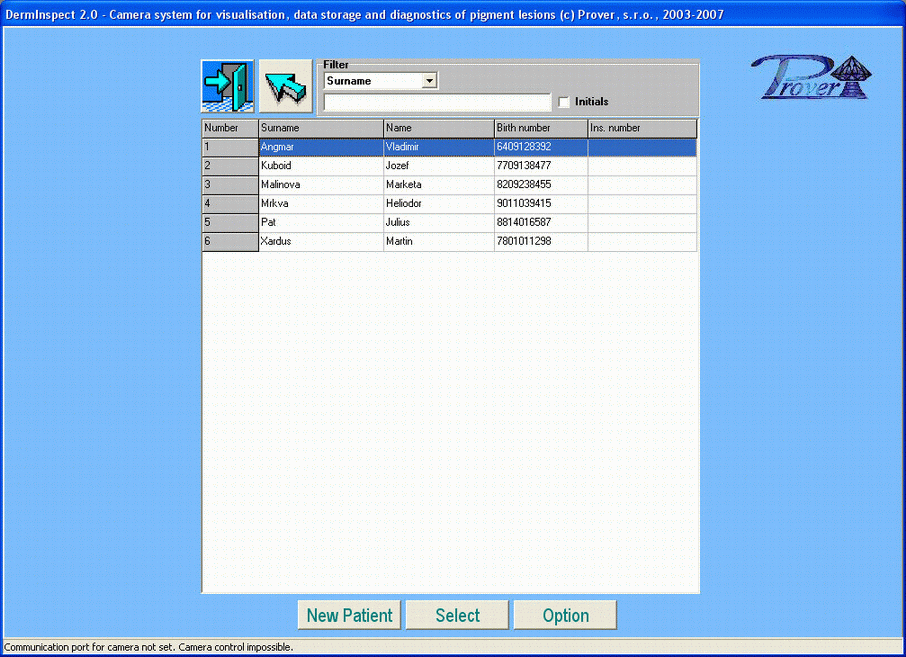Click the Prover logo
The height and width of the screenshot is (657, 906).
(812, 77)
